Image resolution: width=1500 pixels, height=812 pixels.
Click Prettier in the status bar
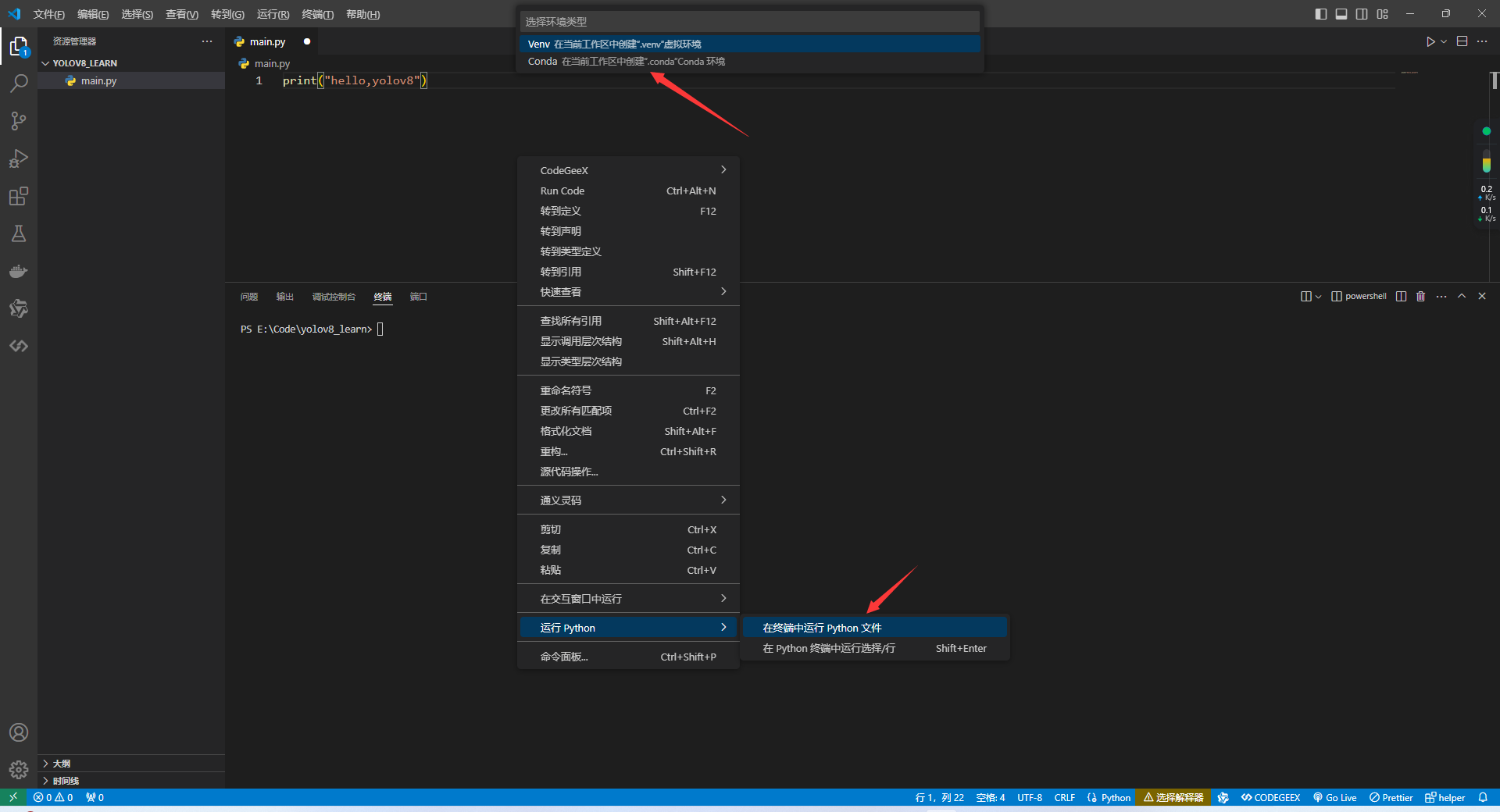pyautogui.click(x=1391, y=797)
